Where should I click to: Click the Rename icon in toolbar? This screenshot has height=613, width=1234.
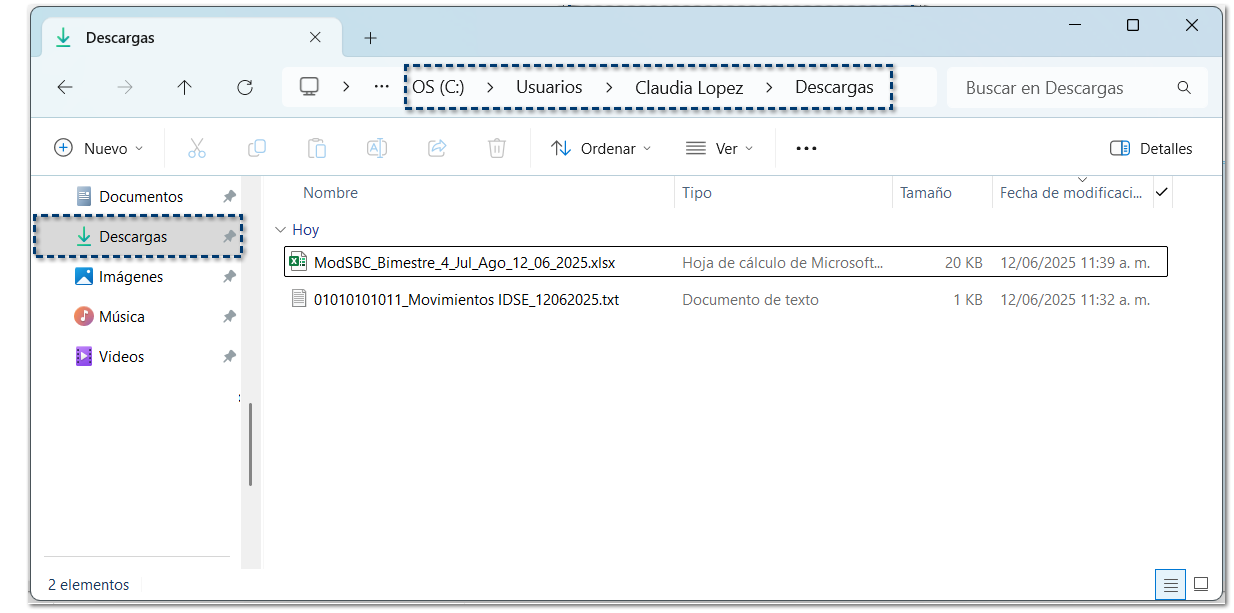coord(377,148)
